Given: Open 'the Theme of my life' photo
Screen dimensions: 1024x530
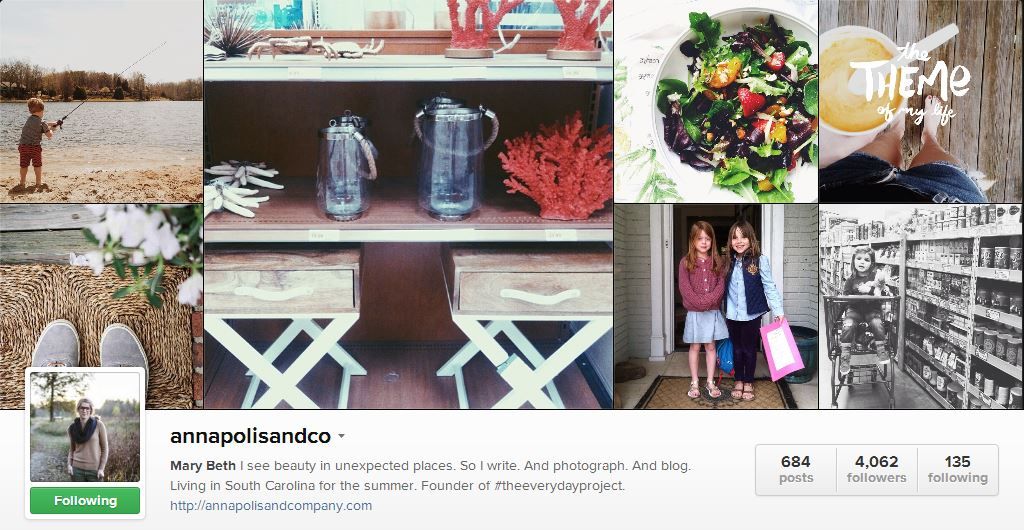Looking at the screenshot, I should [x=921, y=101].
